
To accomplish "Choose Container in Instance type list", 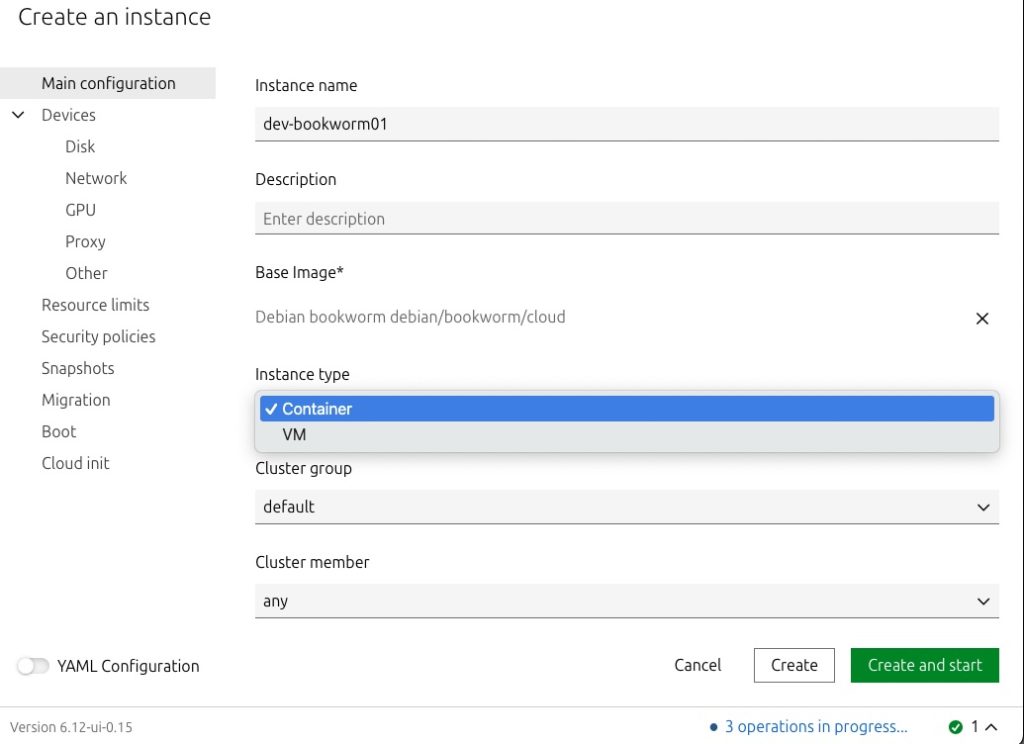I will tap(627, 409).
